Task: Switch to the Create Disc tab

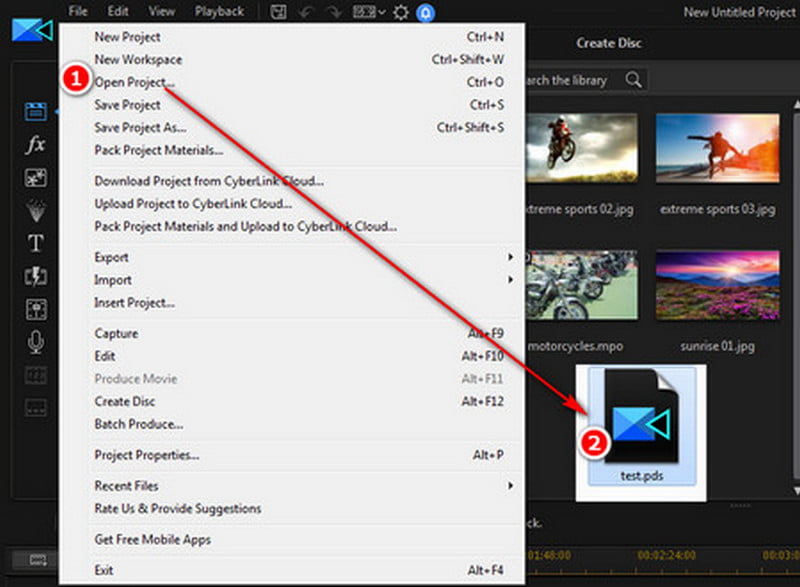Action: [x=609, y=43]
